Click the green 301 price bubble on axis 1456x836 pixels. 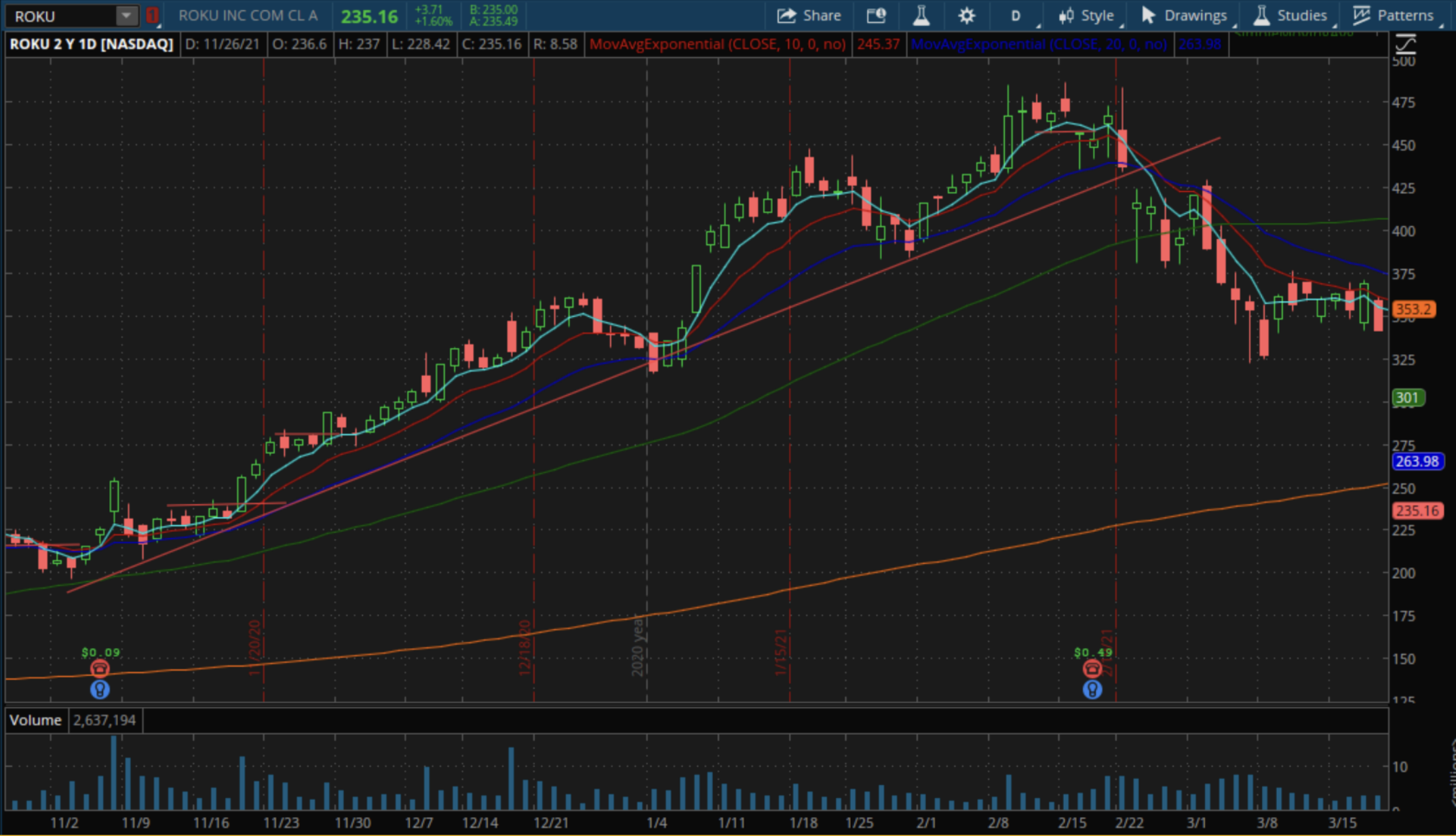(1408, 398)
